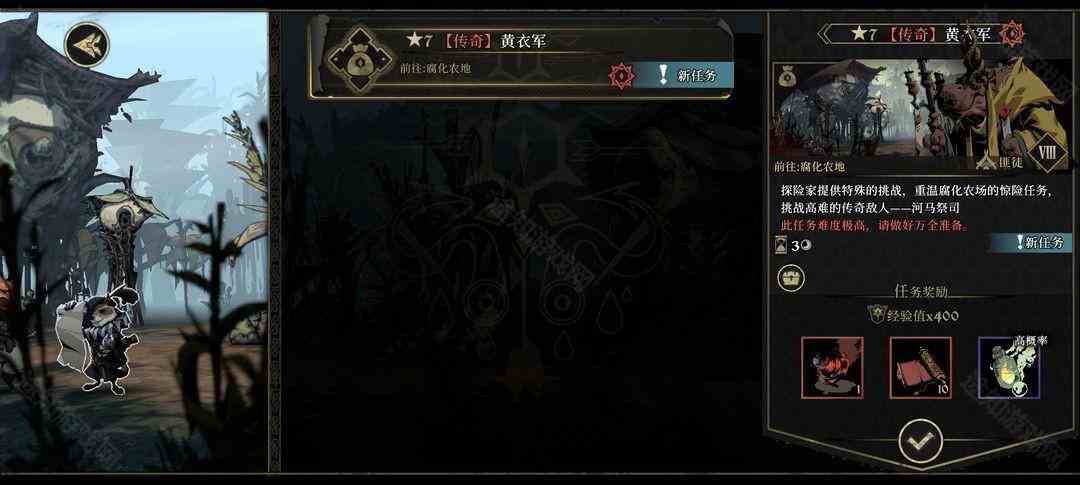Click the 新任务 label in the detail panel
This screenshot has height=485, width=1080.
click(1032, 242)
